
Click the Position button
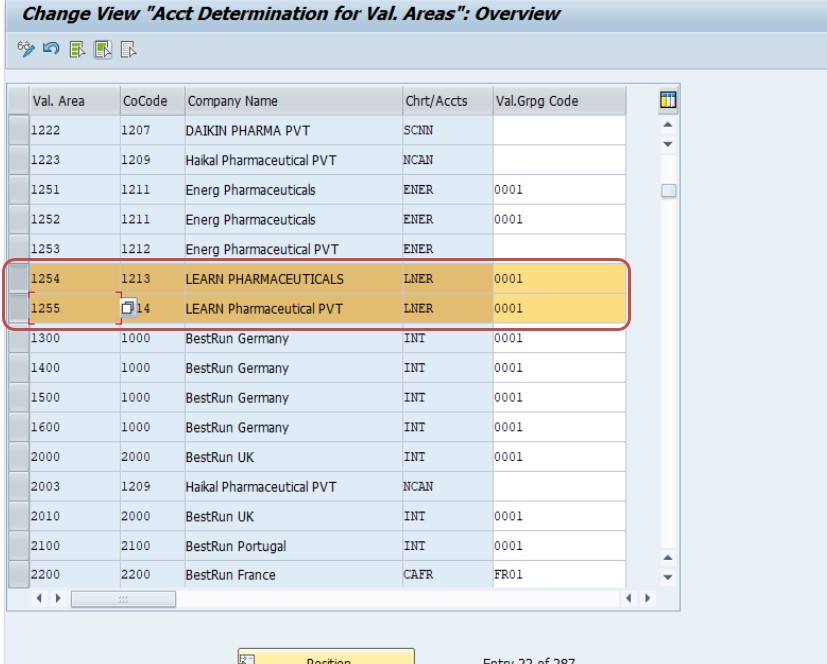click(x=326, y=657)
